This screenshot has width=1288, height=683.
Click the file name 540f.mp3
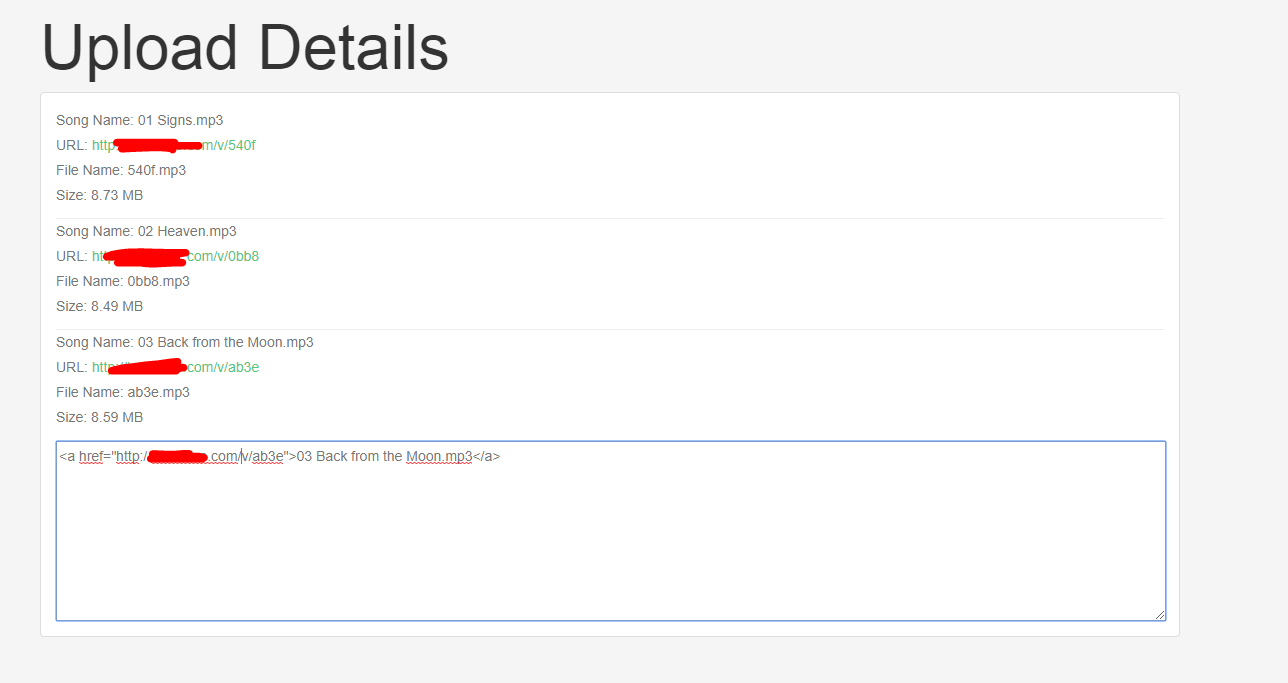pos(156,170)
